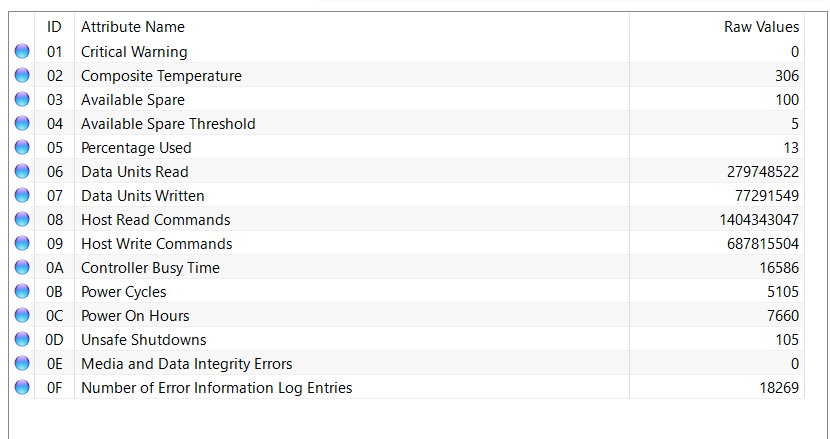This screenshot has height=439, width=830.
Task: Select Media and Data Integrity Errors row
Action: pos(407,363)
